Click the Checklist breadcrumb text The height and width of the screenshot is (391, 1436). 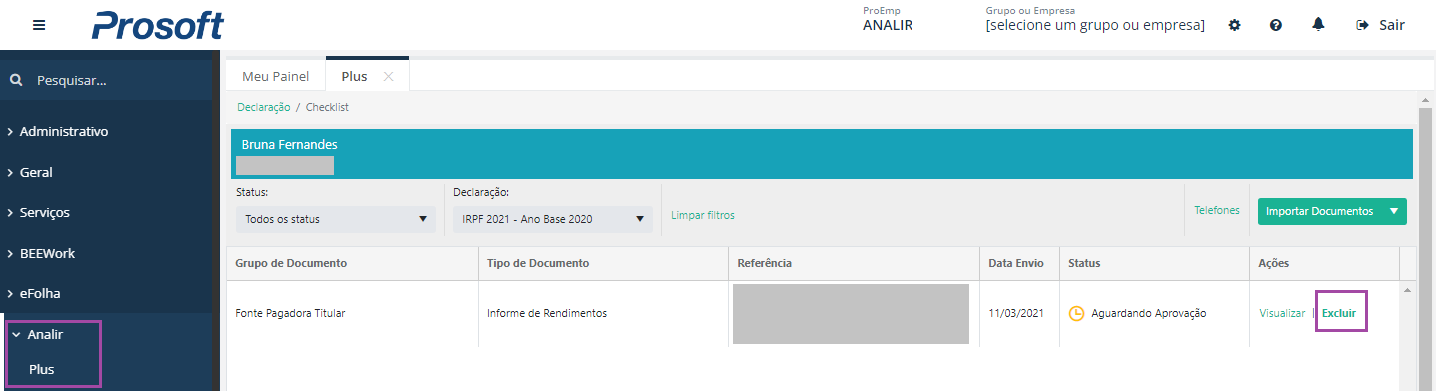point(327,107)
